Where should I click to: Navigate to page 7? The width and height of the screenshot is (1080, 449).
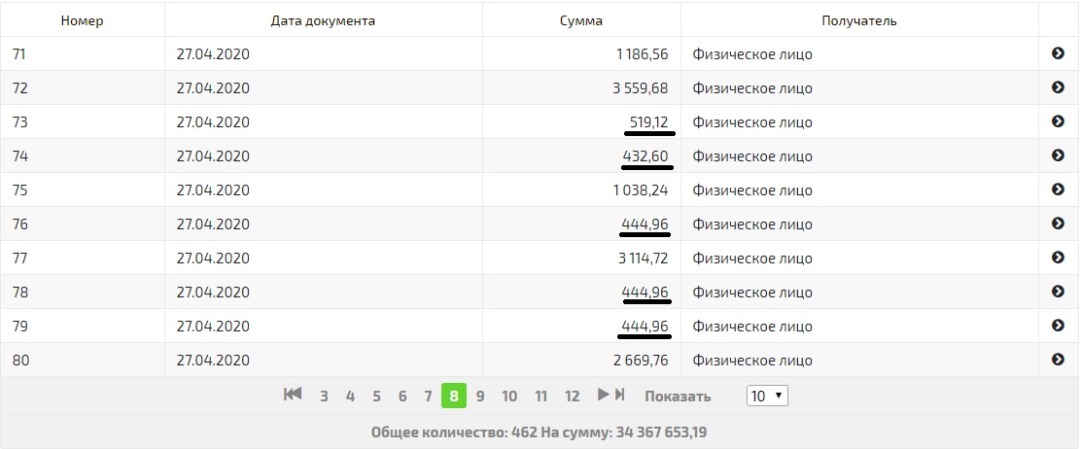(x=428, y=396)
